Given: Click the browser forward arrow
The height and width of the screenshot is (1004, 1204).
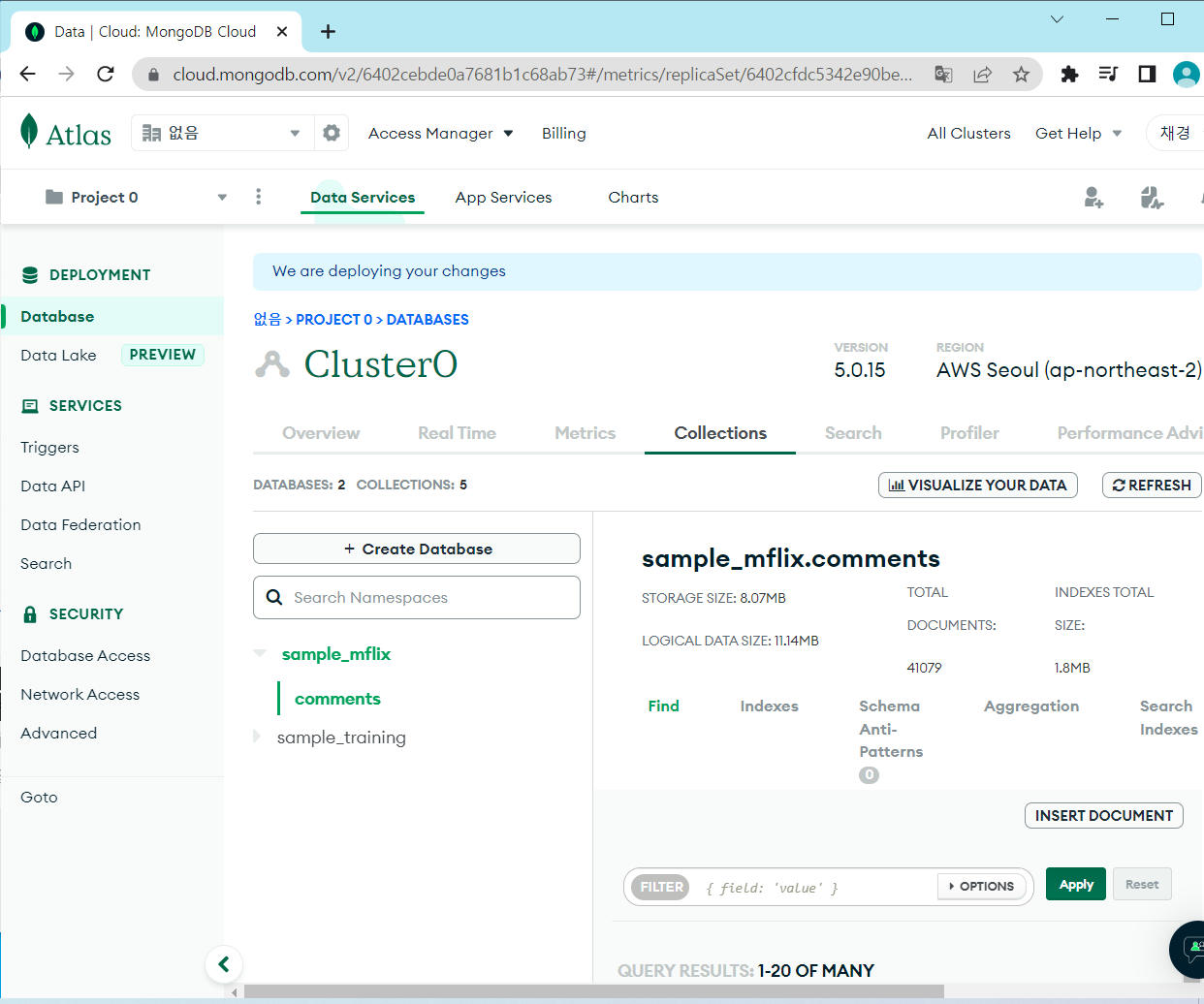Looking at the screenshot, I should click(x=66, y=74).
